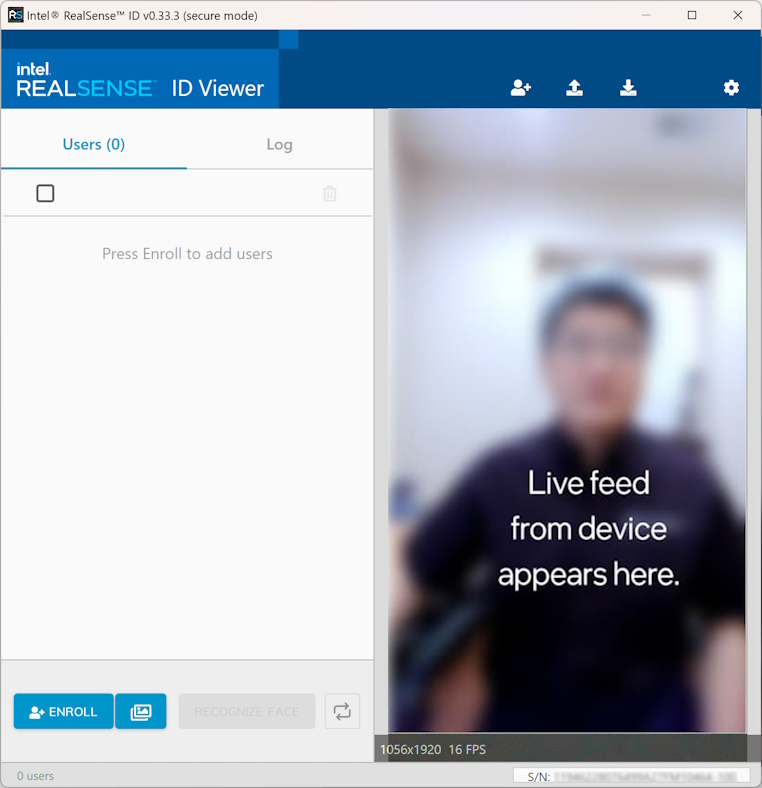Click the '0 users' status bar text
The height and width of the screenshot is (788, 762).
pos(35,776)
